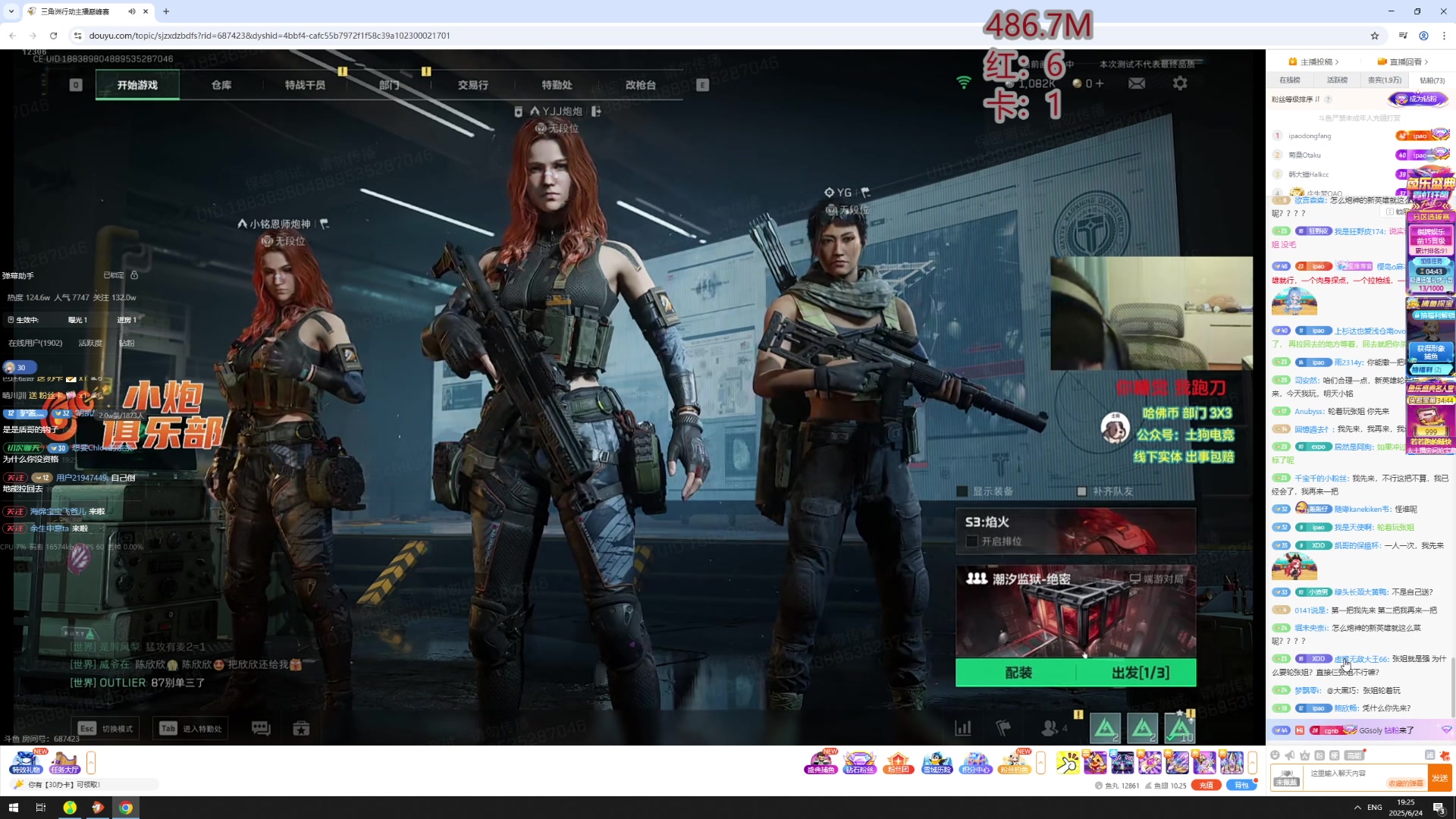Switch to the 贵宾(1.9万) tab
The image size is (1456, 819).
(x=1385, y=80)
